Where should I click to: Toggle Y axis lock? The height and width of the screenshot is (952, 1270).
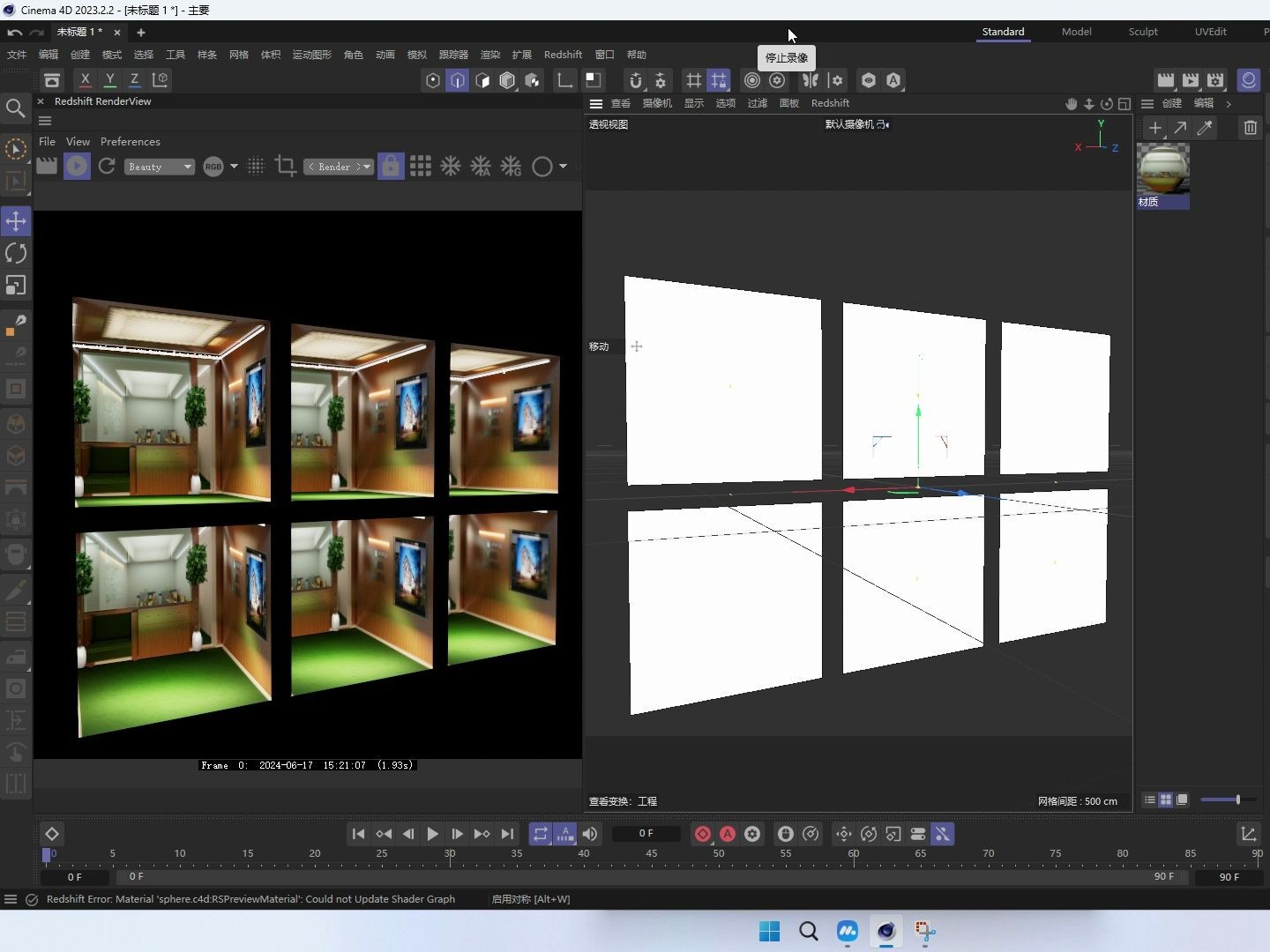tap(109, 79)
